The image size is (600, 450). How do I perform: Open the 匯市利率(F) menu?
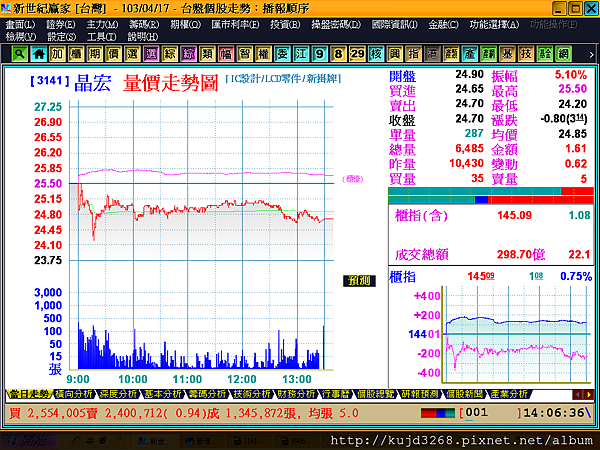(x=235, y=25)
